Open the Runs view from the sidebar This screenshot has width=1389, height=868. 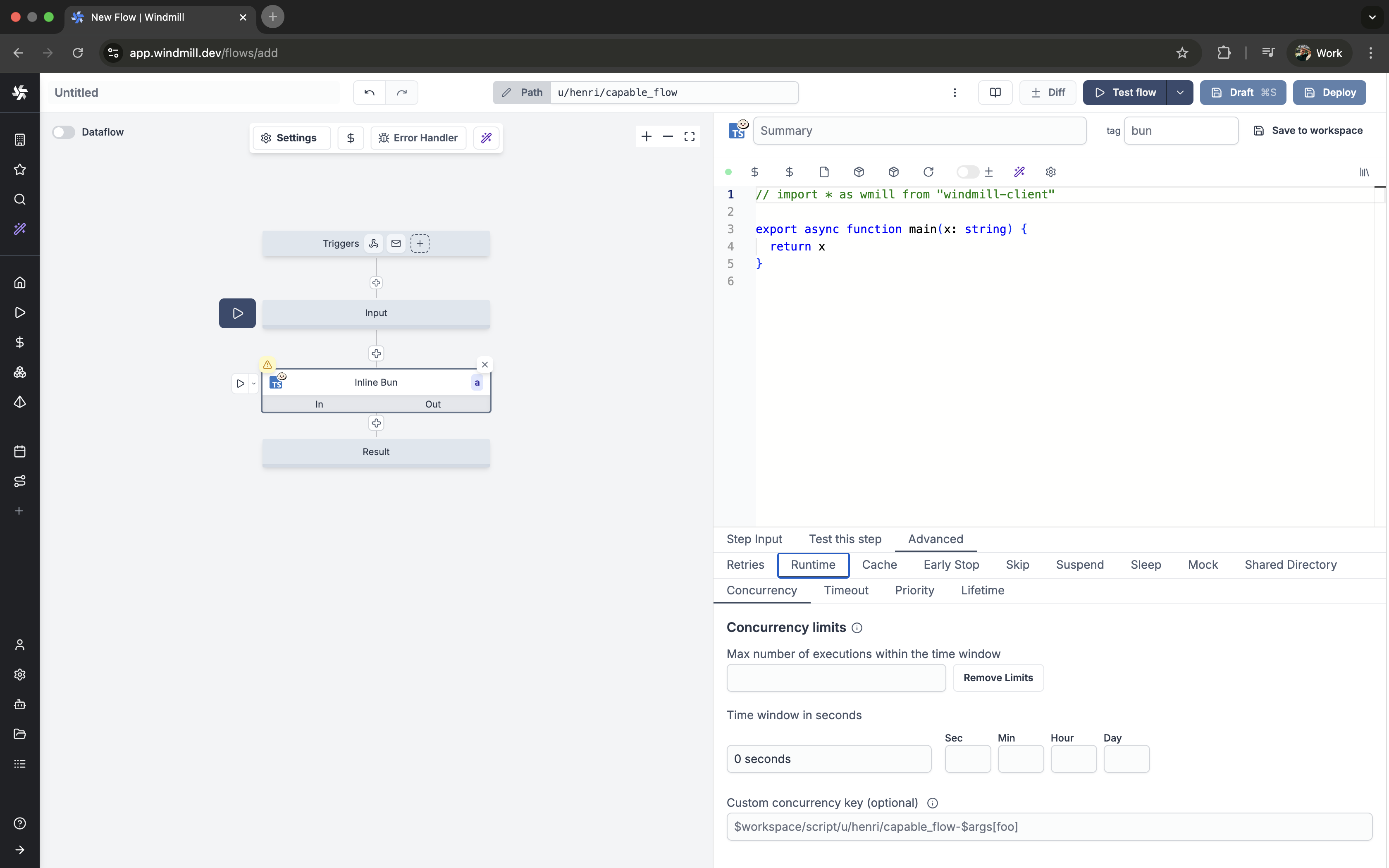pyautogui.click(x=19, y=313)
